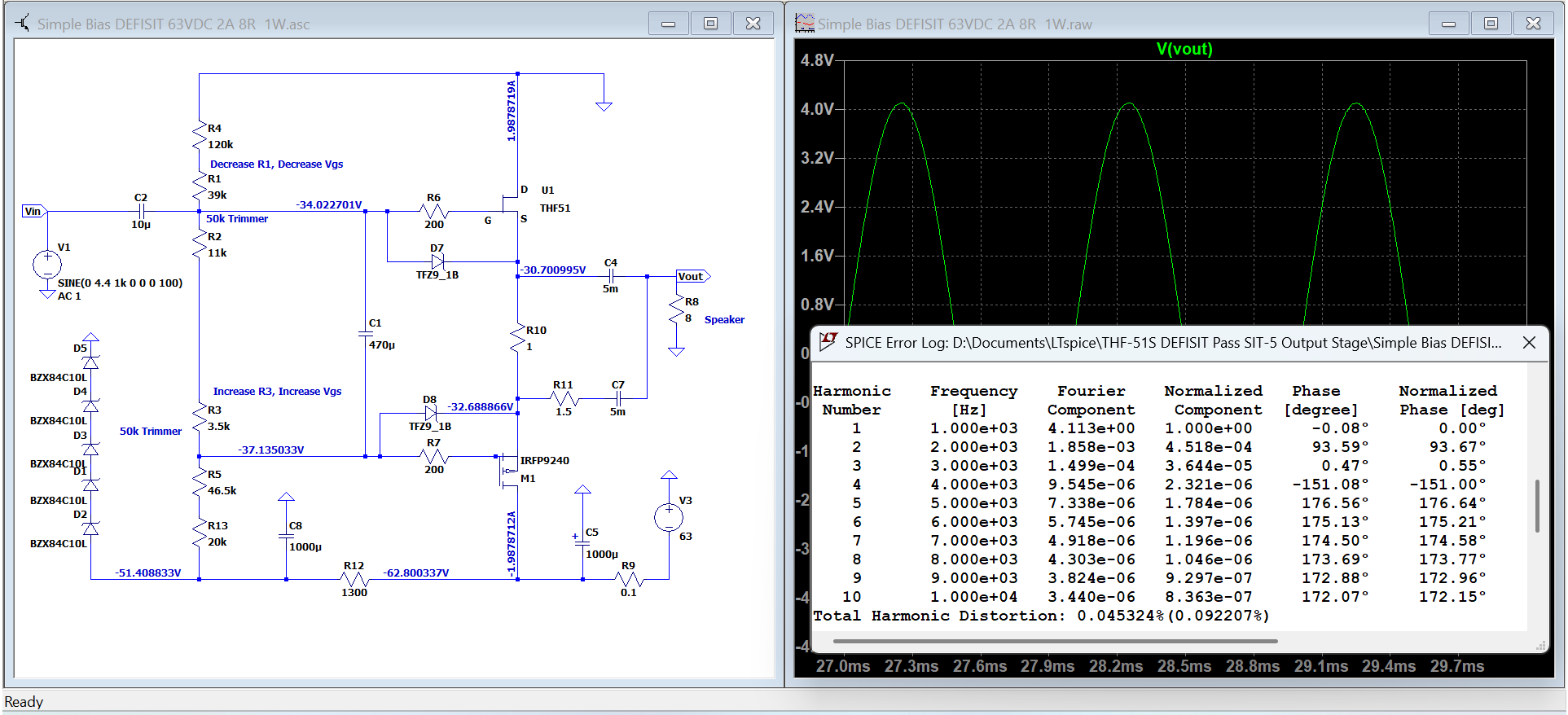Close the schematic .asc window
The height and width of the screenshot is (715, 1568).
point(753,24)
